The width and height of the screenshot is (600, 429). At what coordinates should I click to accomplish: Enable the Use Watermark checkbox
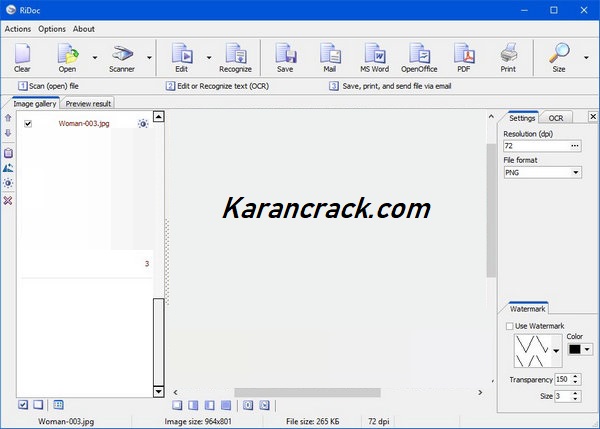click(509, 326)
